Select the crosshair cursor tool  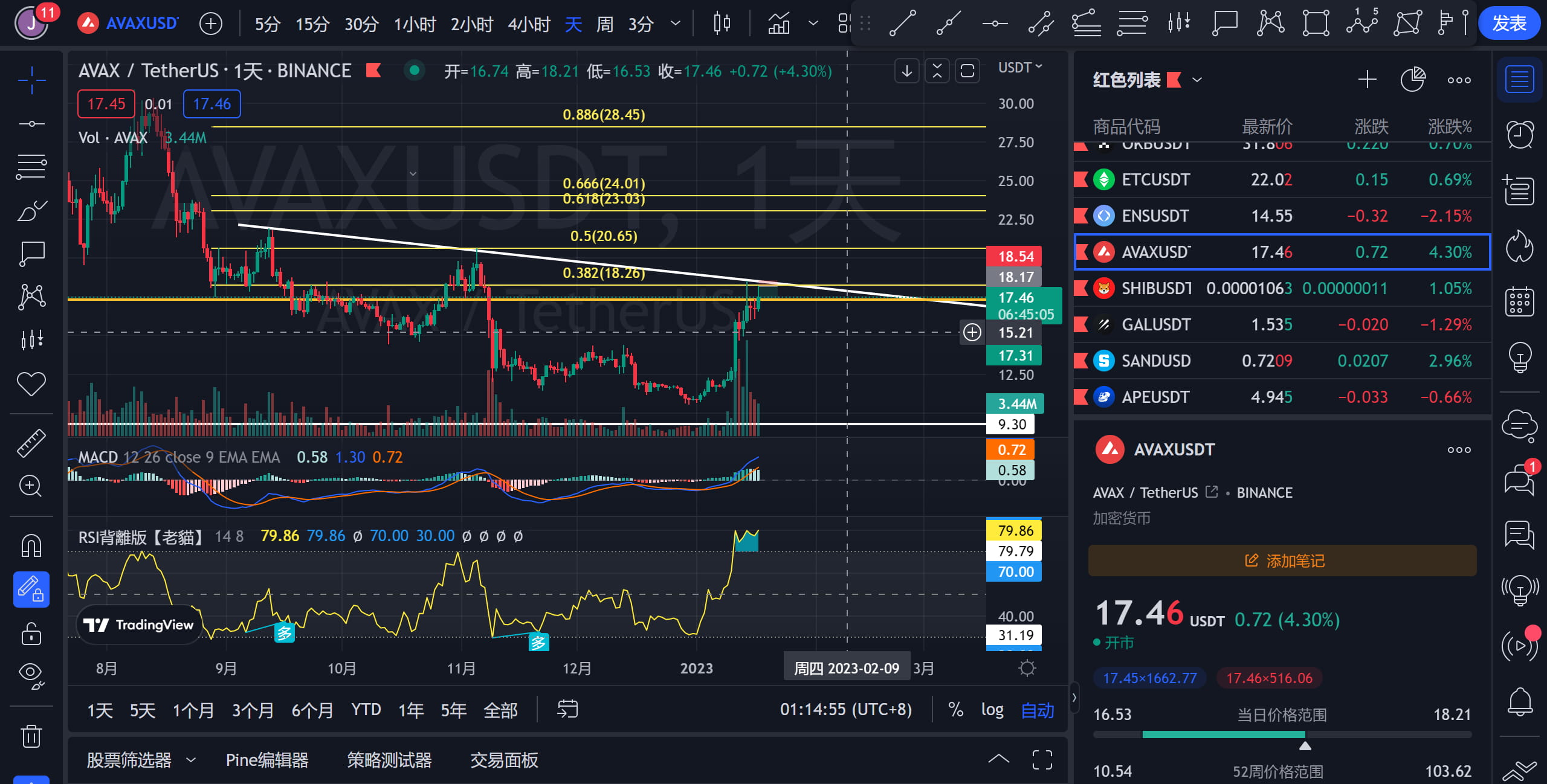tap(31, 80)
